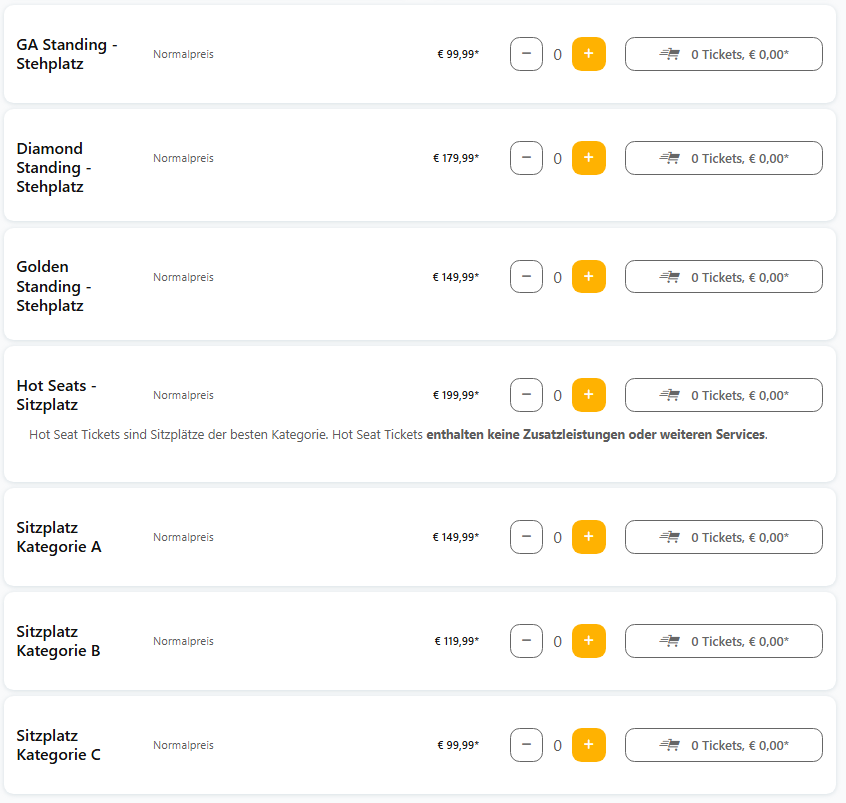Add one Sitzplatz Kategorie B ticket
846x803 pixels.
(x=588, y=641)
